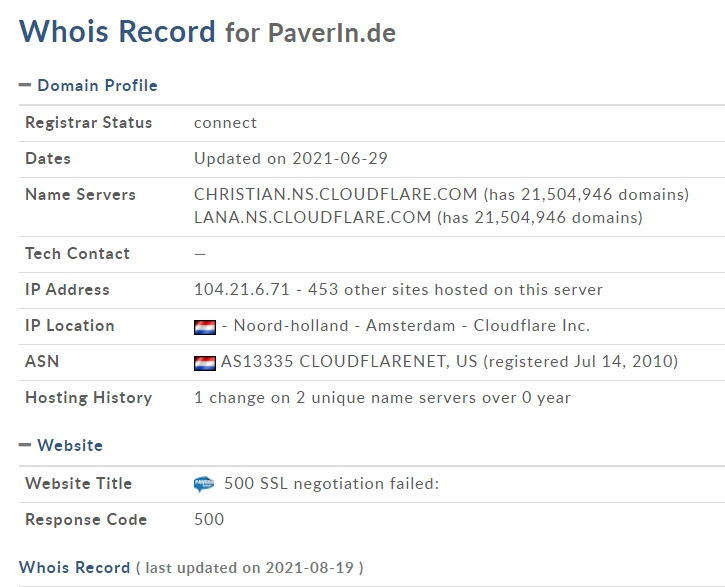Click the flag icon in ASN row
Screen dimensions: 725x587
click(x=205, y=363)
